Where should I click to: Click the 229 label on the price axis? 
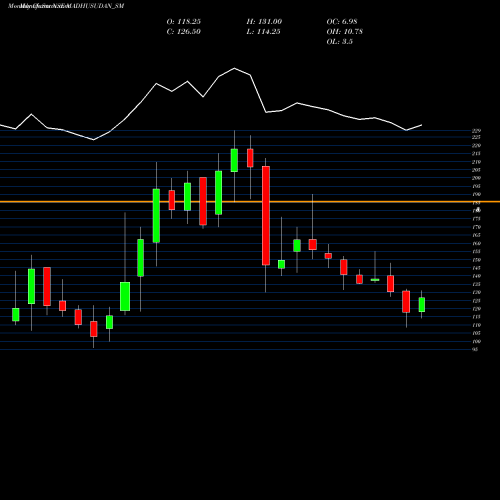(476, 131)
